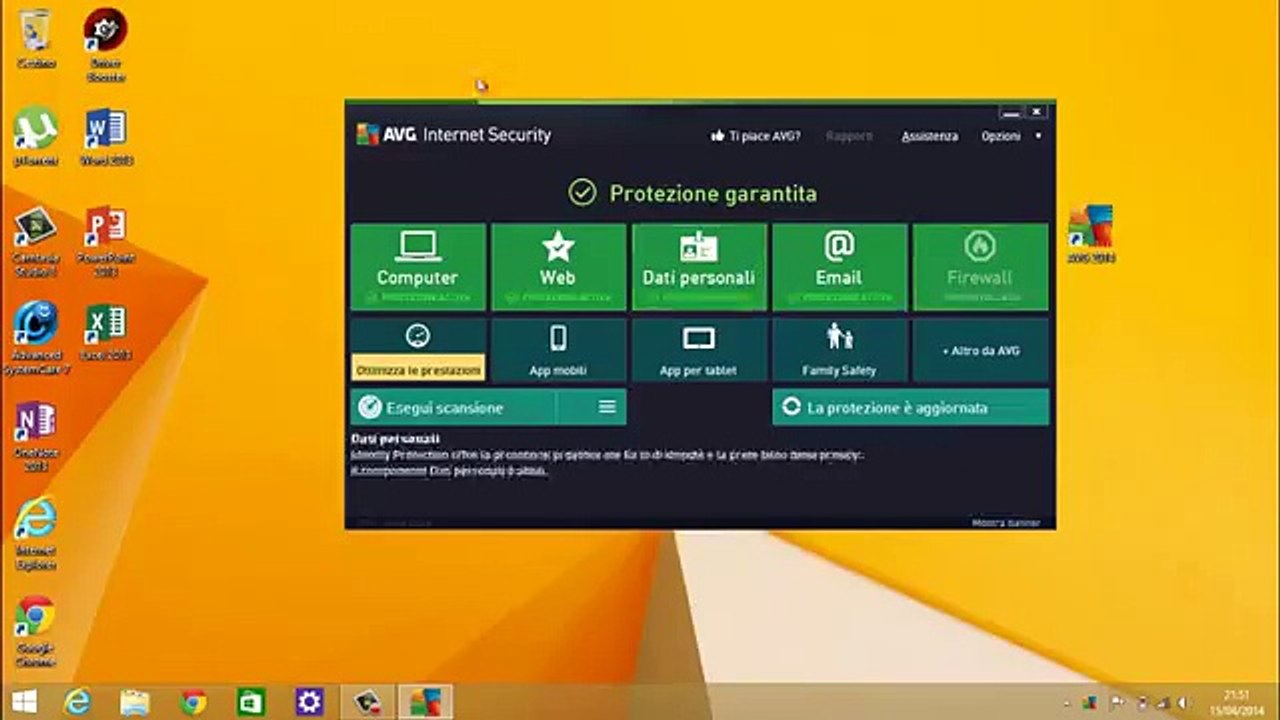1280x720 pixels.
Task: Minimize the AVG Internet Security window
Action: click(x=1012, y=111)
